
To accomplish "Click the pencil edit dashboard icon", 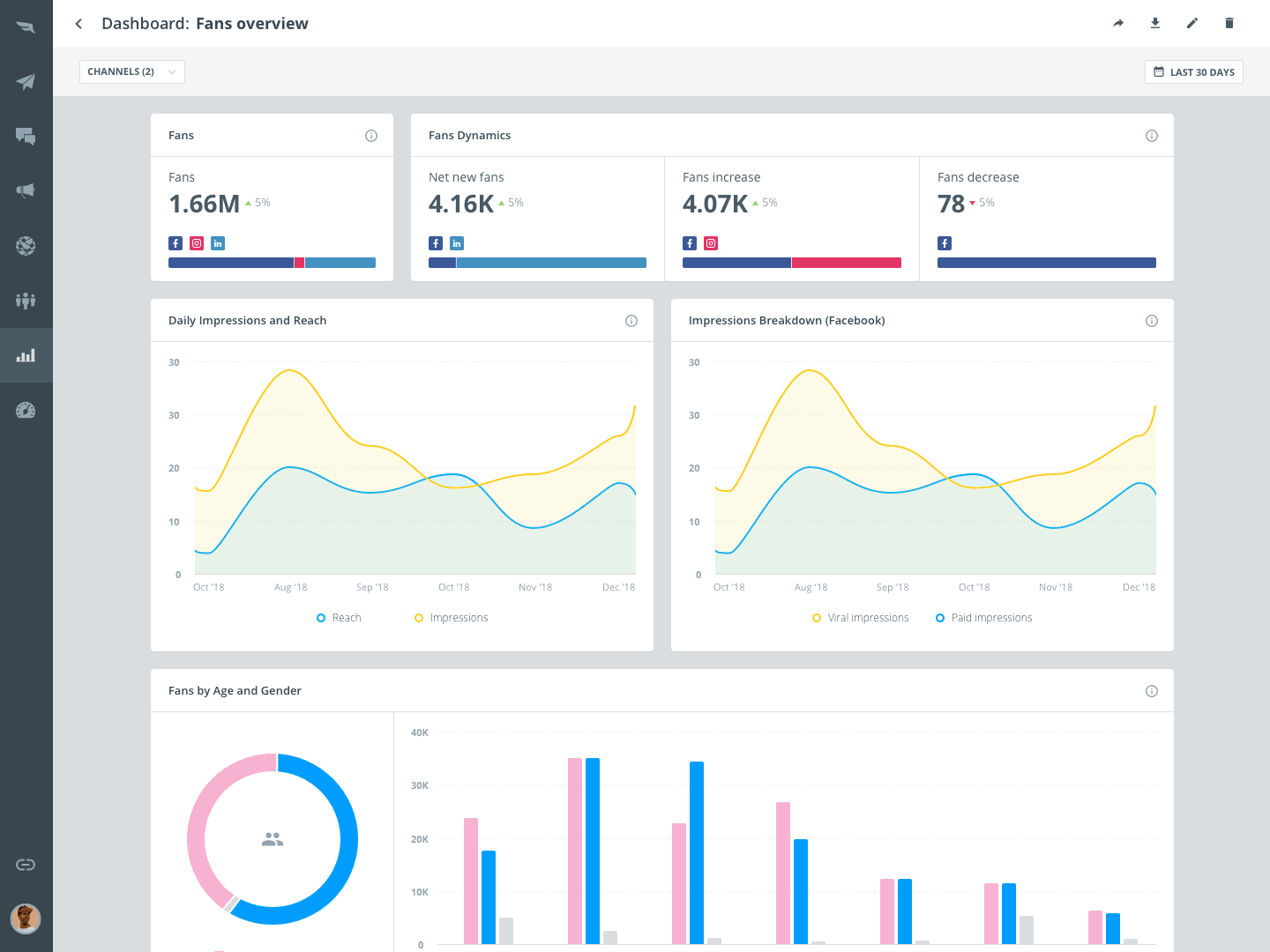I will pos(1192,24).
